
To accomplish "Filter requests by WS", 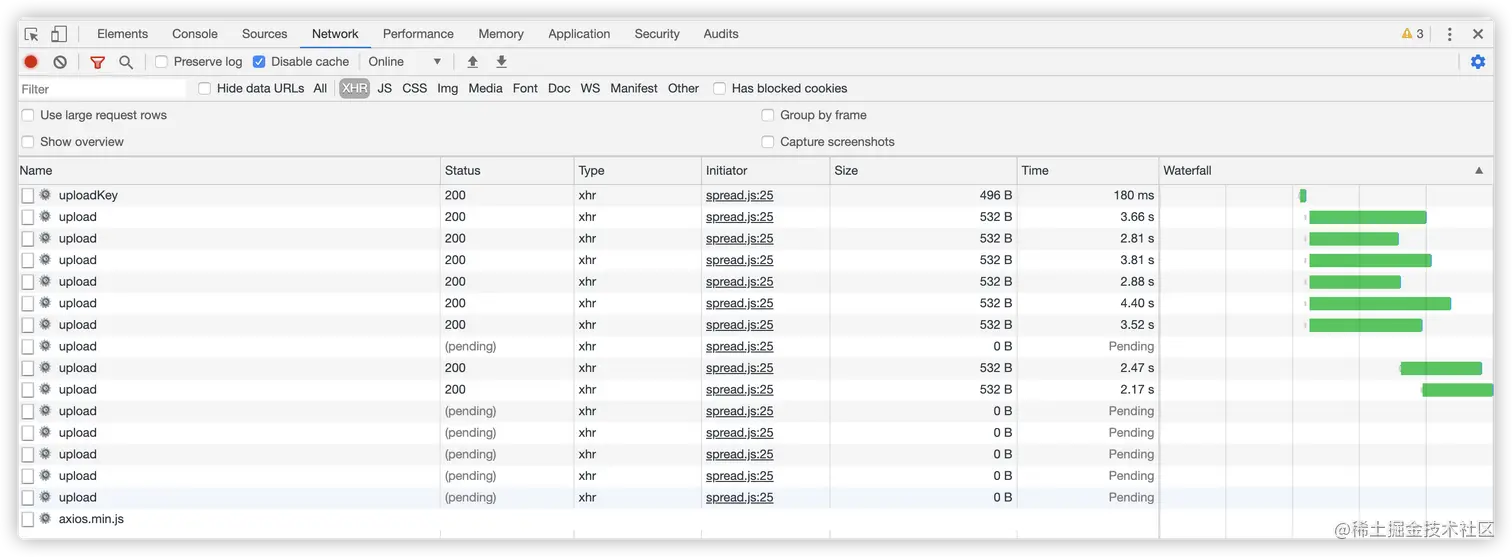I will [x=591, y=88].
